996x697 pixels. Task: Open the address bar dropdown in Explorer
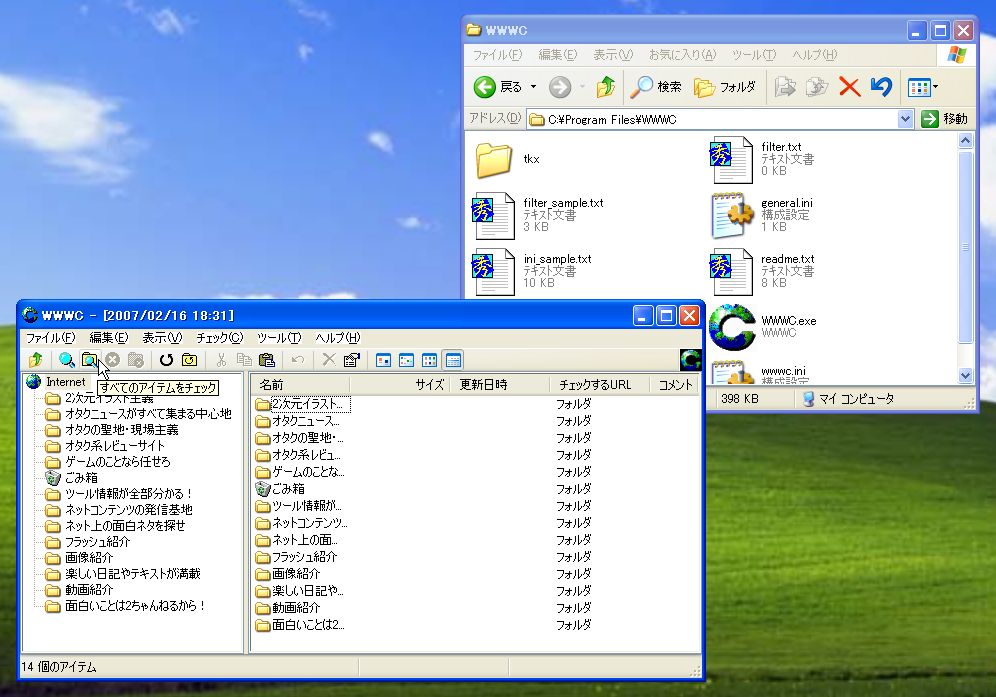point(905,119)
